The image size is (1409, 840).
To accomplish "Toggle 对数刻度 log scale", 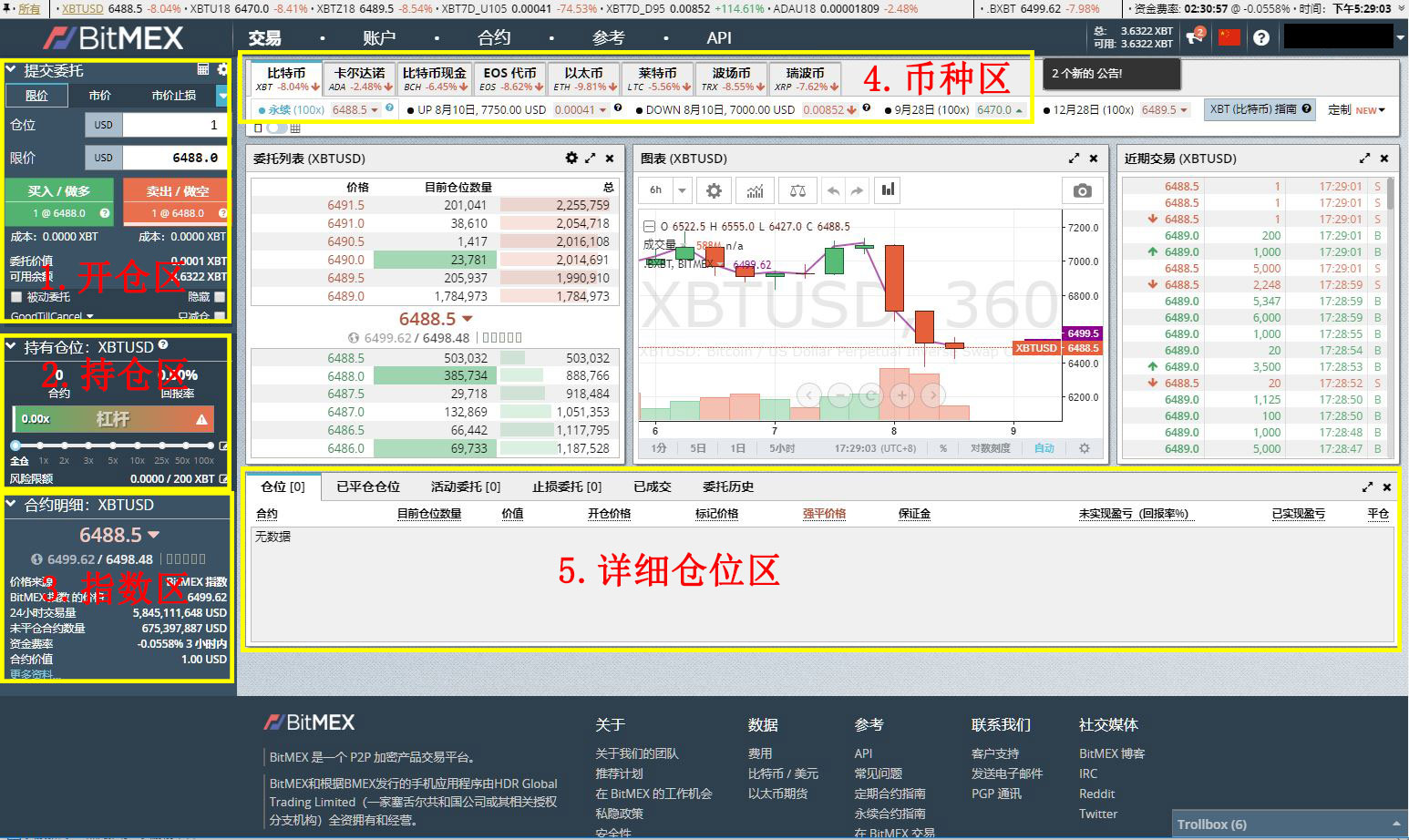I will 990,448.
